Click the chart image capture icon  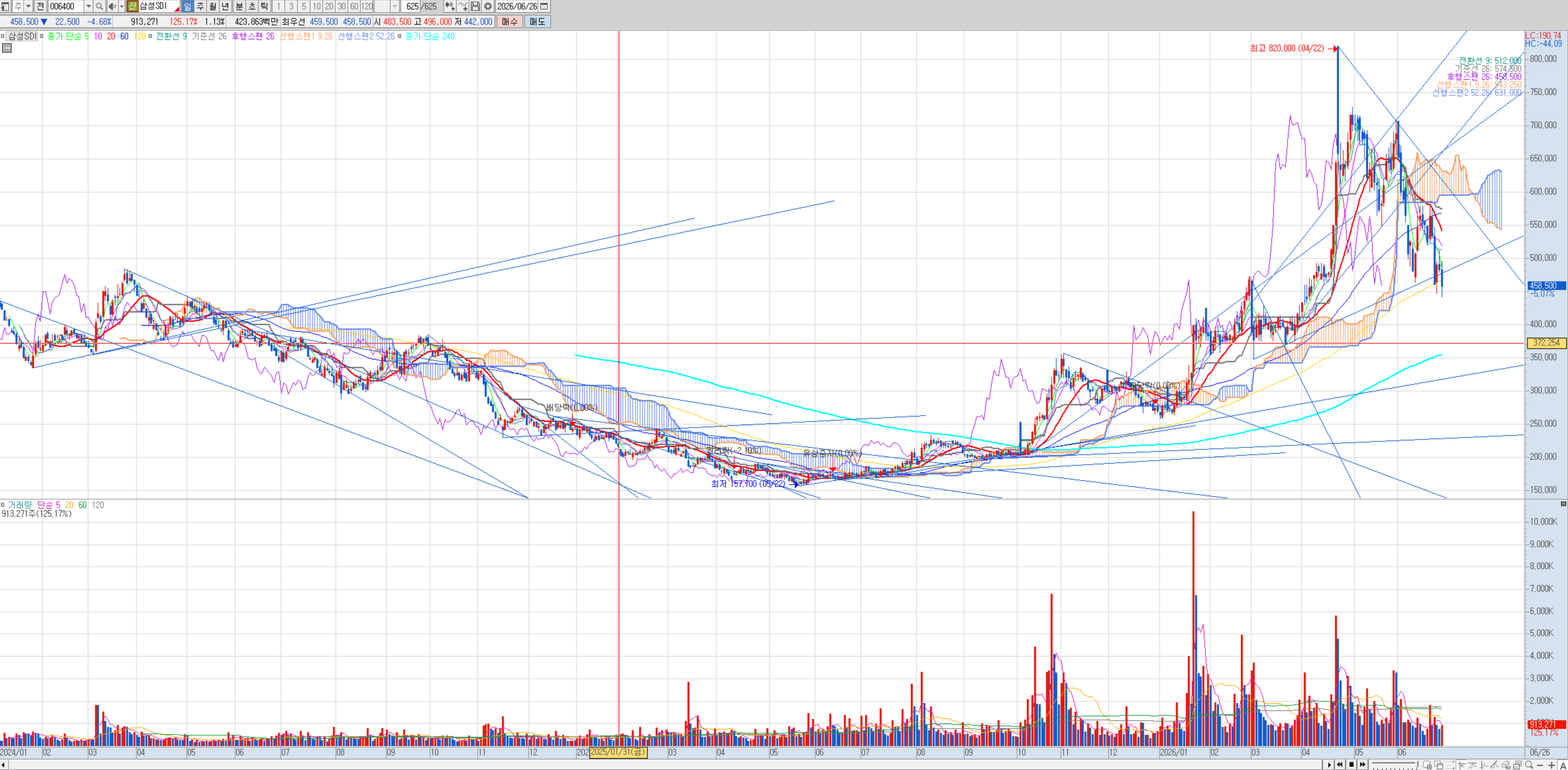pos(1518,765)
